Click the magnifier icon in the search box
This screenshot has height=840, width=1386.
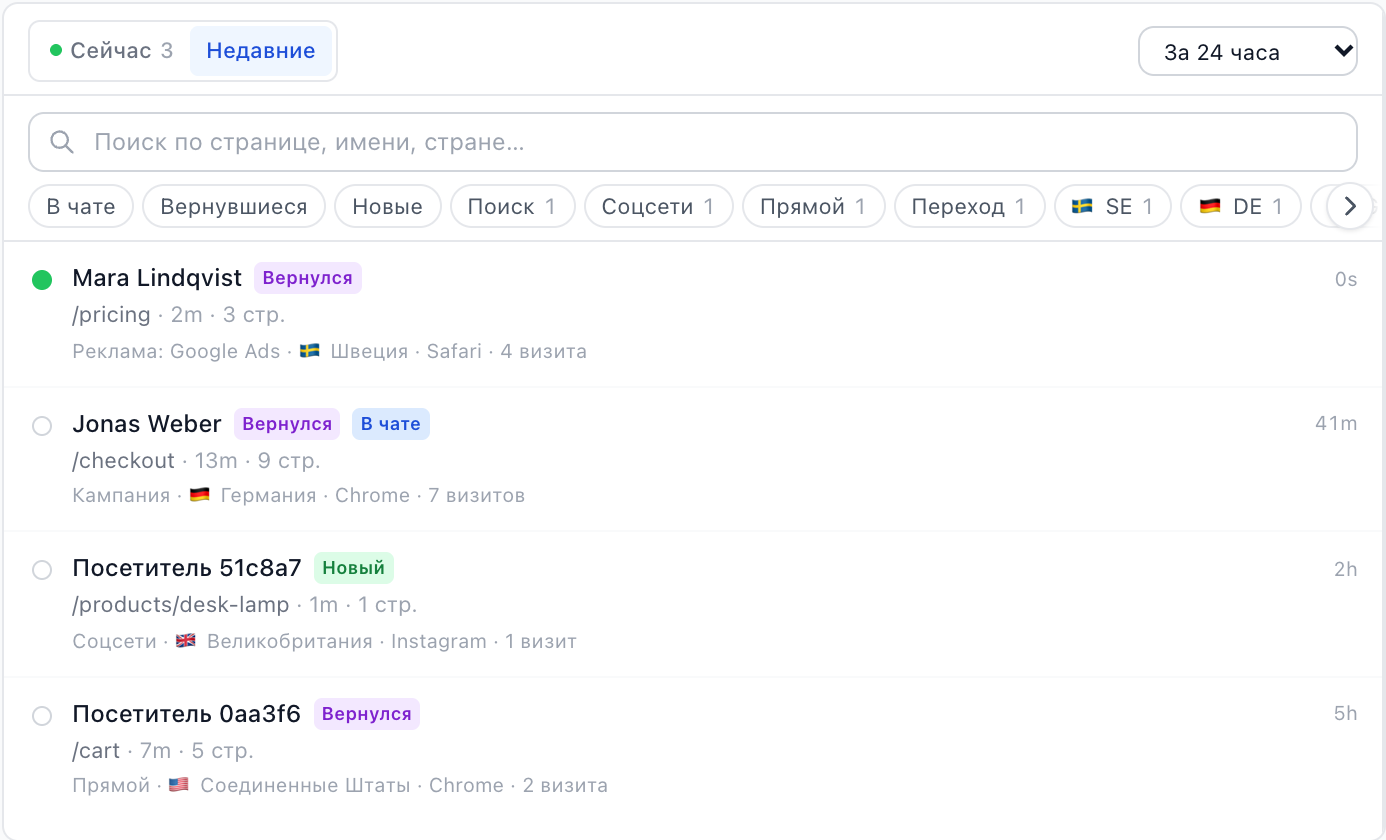click(62, 142)
